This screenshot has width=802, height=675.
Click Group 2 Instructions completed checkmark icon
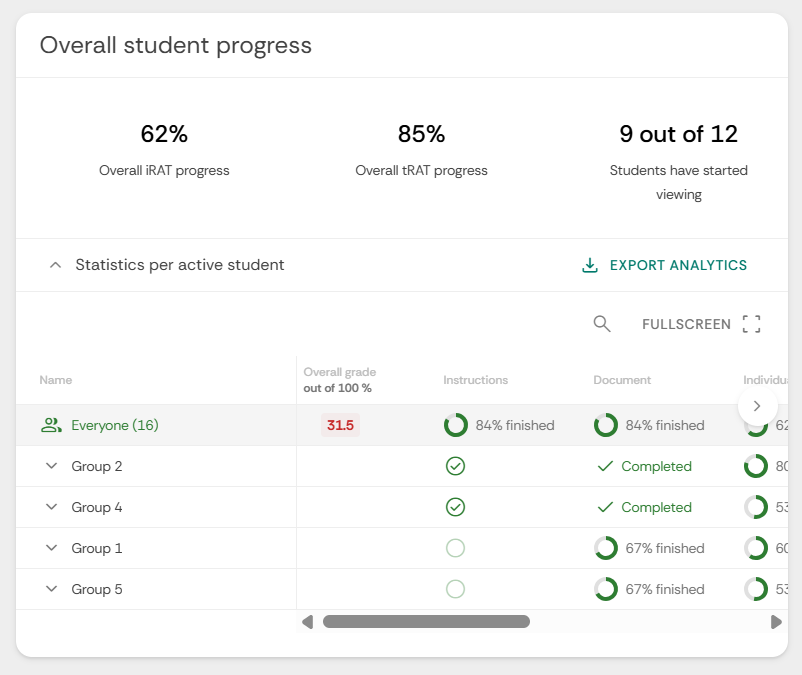pyautogui.click(x=455, y=466)
